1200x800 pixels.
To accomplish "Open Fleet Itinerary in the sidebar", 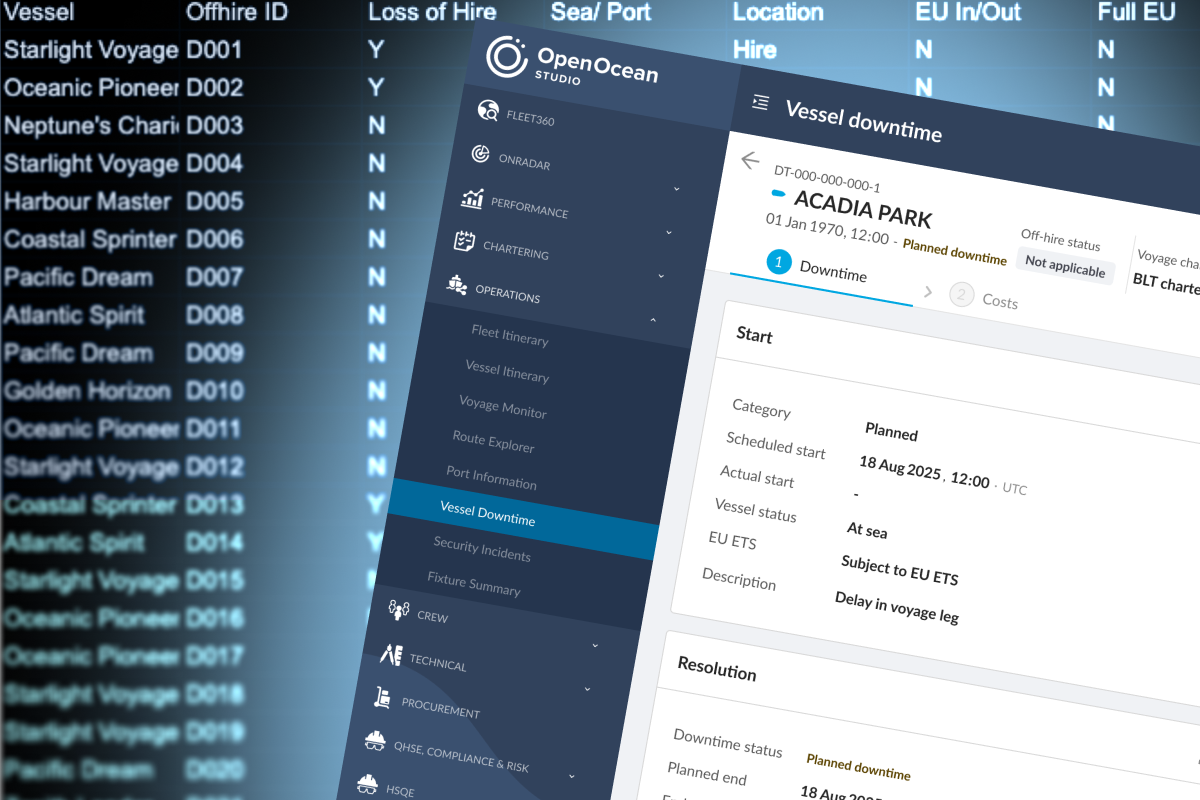I will click(x=509, y=335).
